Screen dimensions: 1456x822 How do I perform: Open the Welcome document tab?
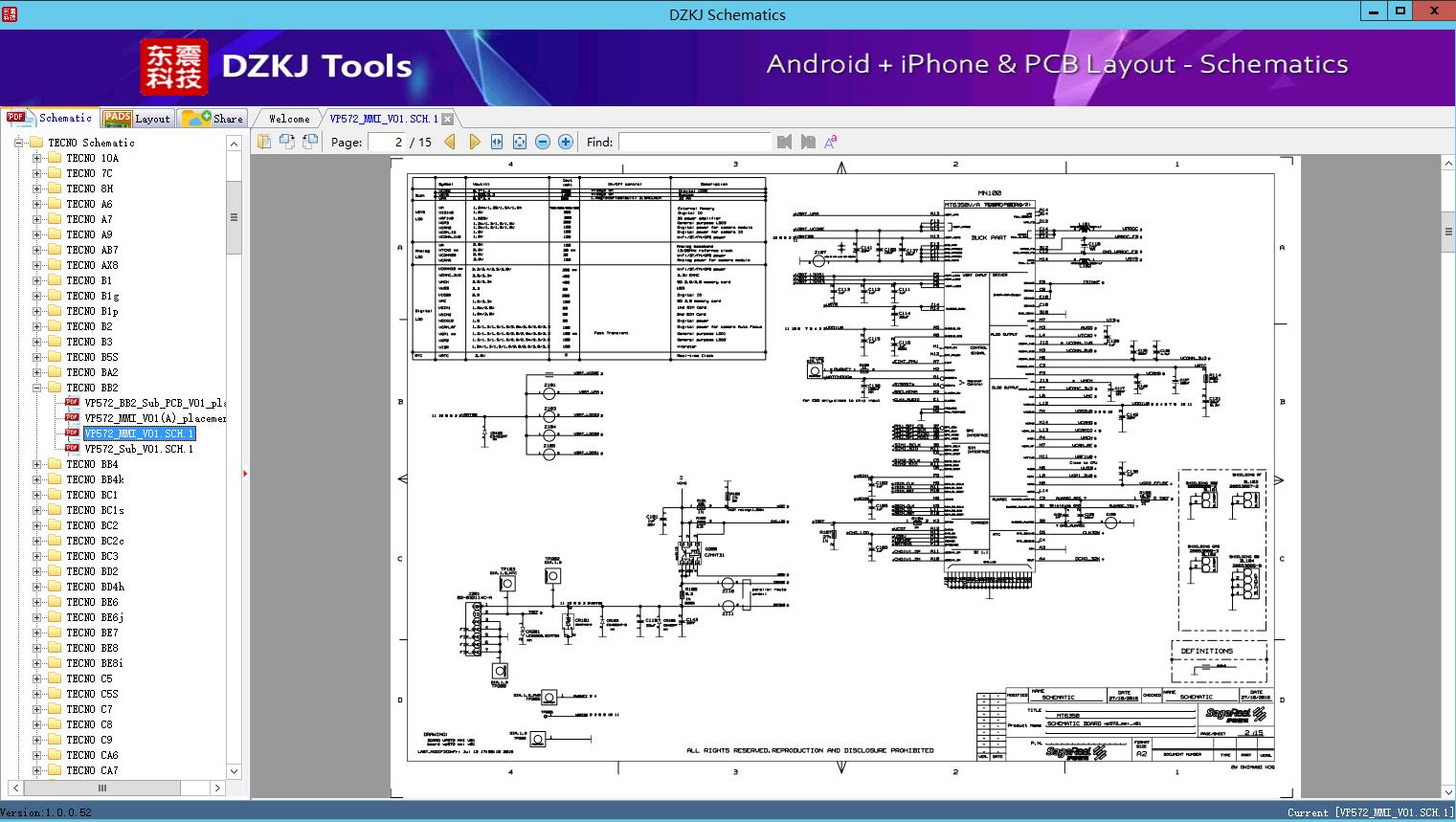tap(289, 119)
